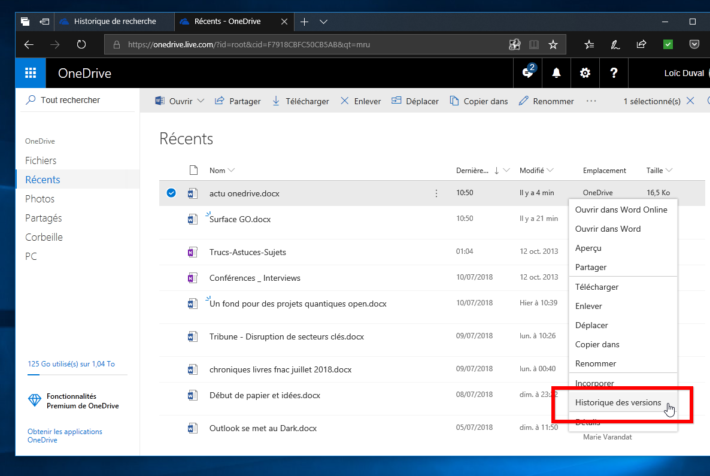The width and height of the screenshot is (710, 476).
Task: Open the favorites hub icon
Action: pyautogui.click(x=589, y=44)
